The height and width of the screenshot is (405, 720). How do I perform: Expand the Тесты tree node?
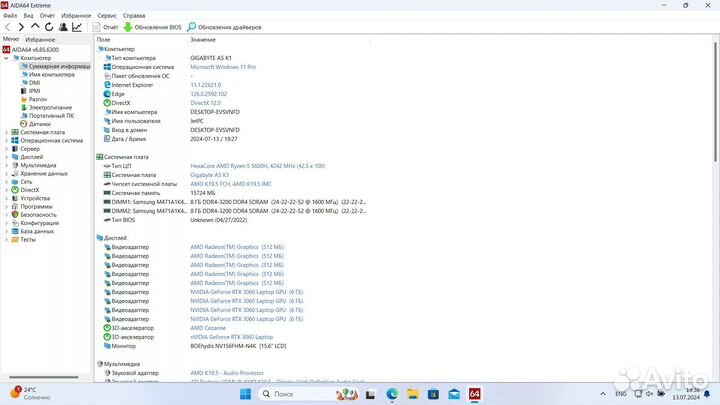pyautogui.click(x=6, y=239)
